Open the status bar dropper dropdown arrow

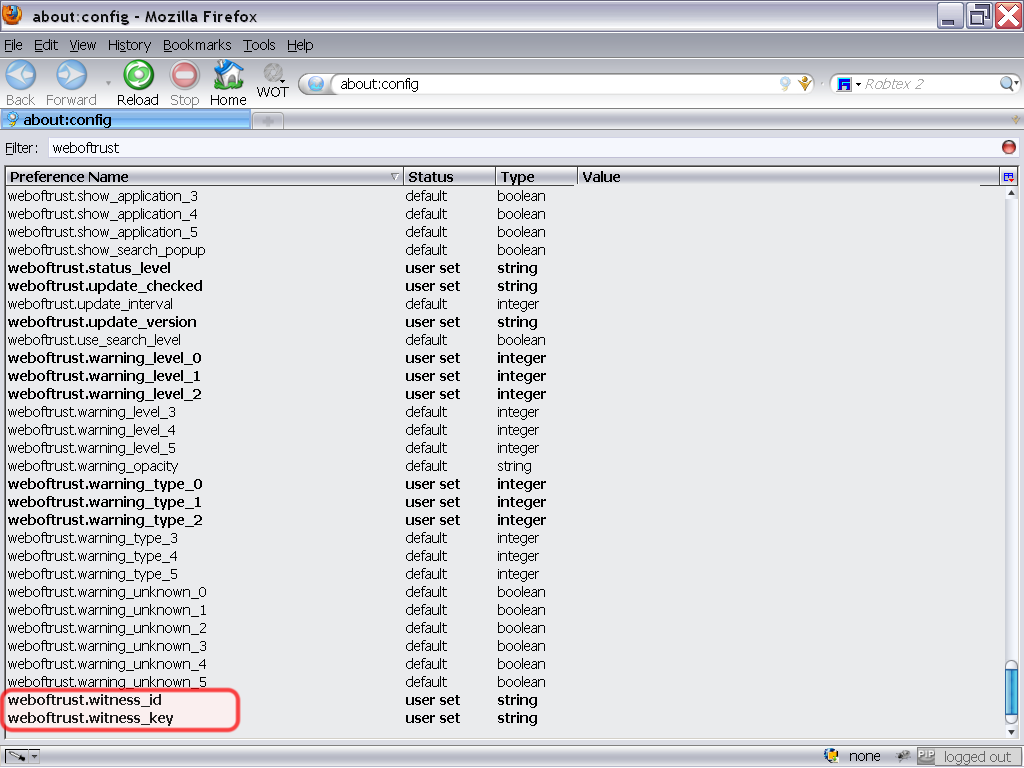34,756
